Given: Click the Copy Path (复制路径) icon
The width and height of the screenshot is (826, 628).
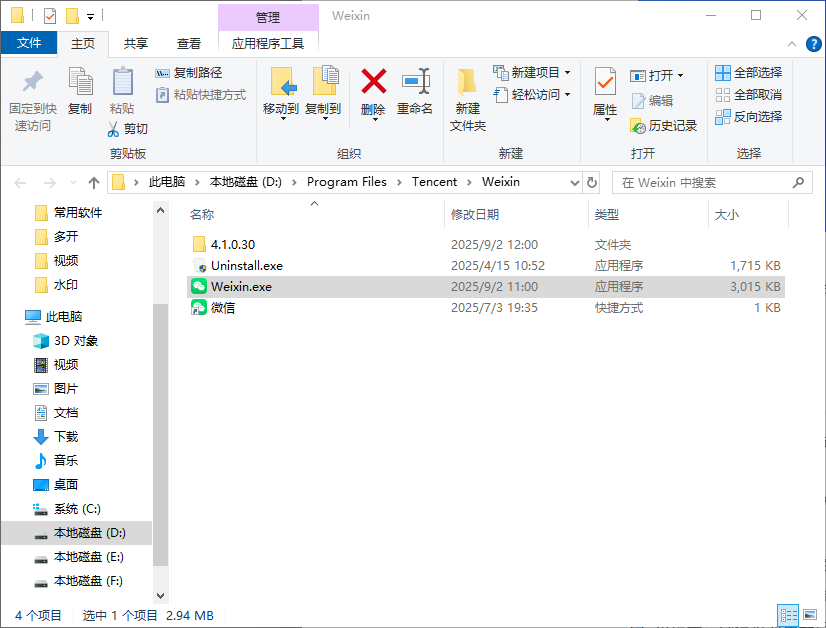Looking at the screenshot, I should click(196, 74).
